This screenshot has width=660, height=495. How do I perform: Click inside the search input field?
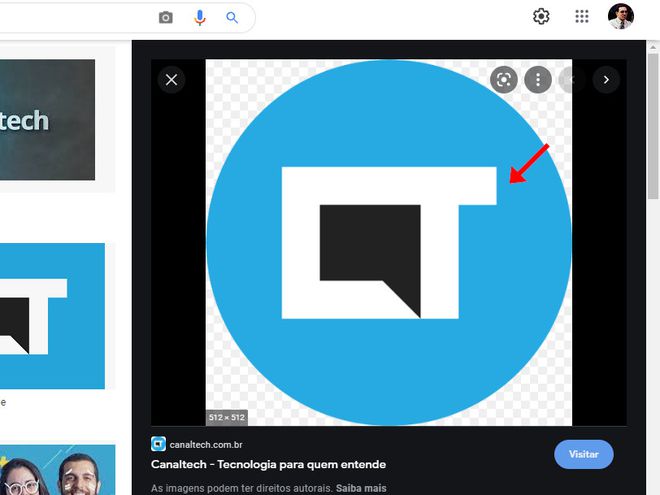click(x=76, y=18)
